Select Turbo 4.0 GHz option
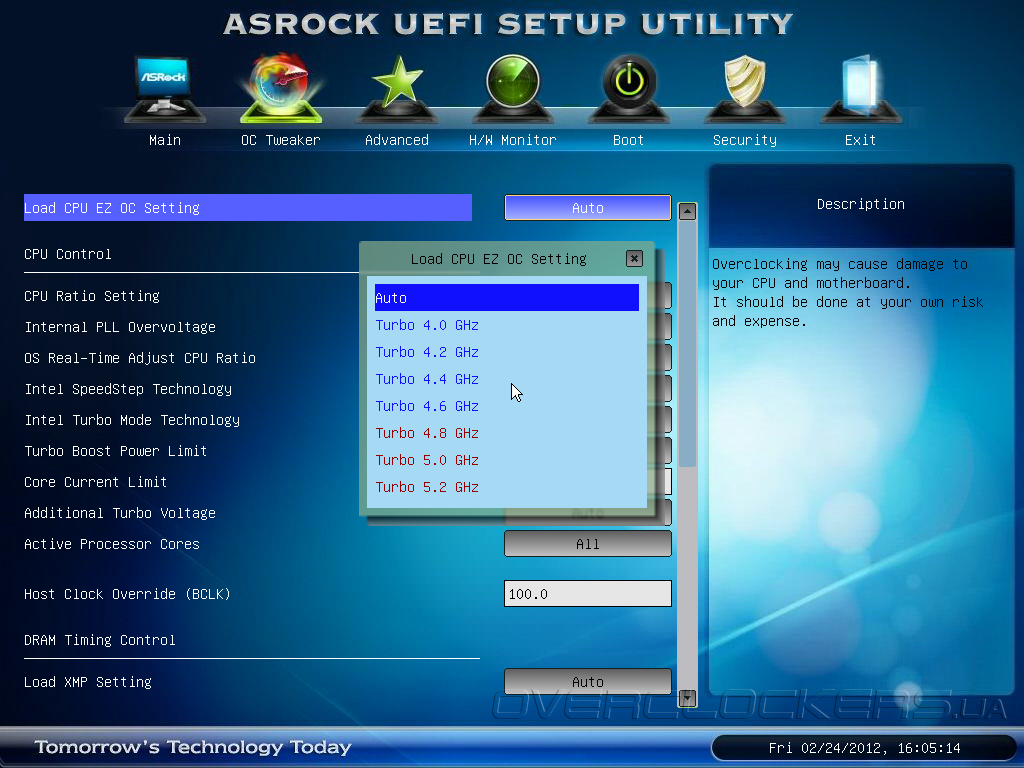The height and width of the screenshot is (768, 1024). pyautogui.click(x=427, y=325)
